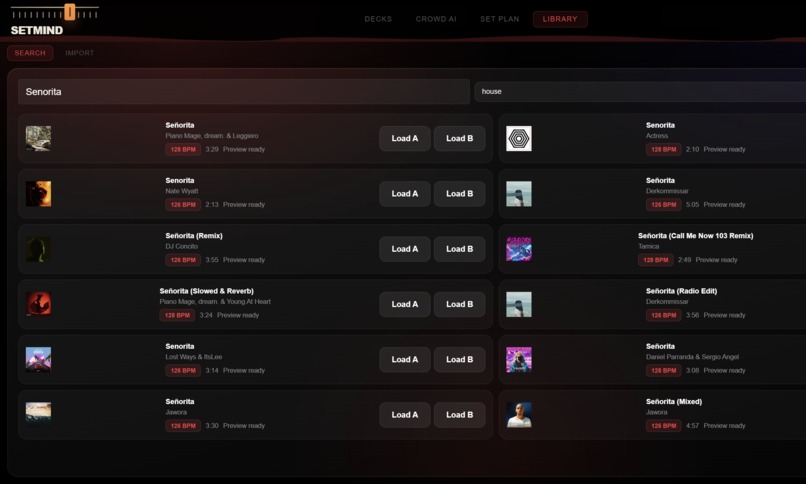Click Preview ready on Nate Wyatt track
The image size is (806, 484).
(x=244, y=204)
